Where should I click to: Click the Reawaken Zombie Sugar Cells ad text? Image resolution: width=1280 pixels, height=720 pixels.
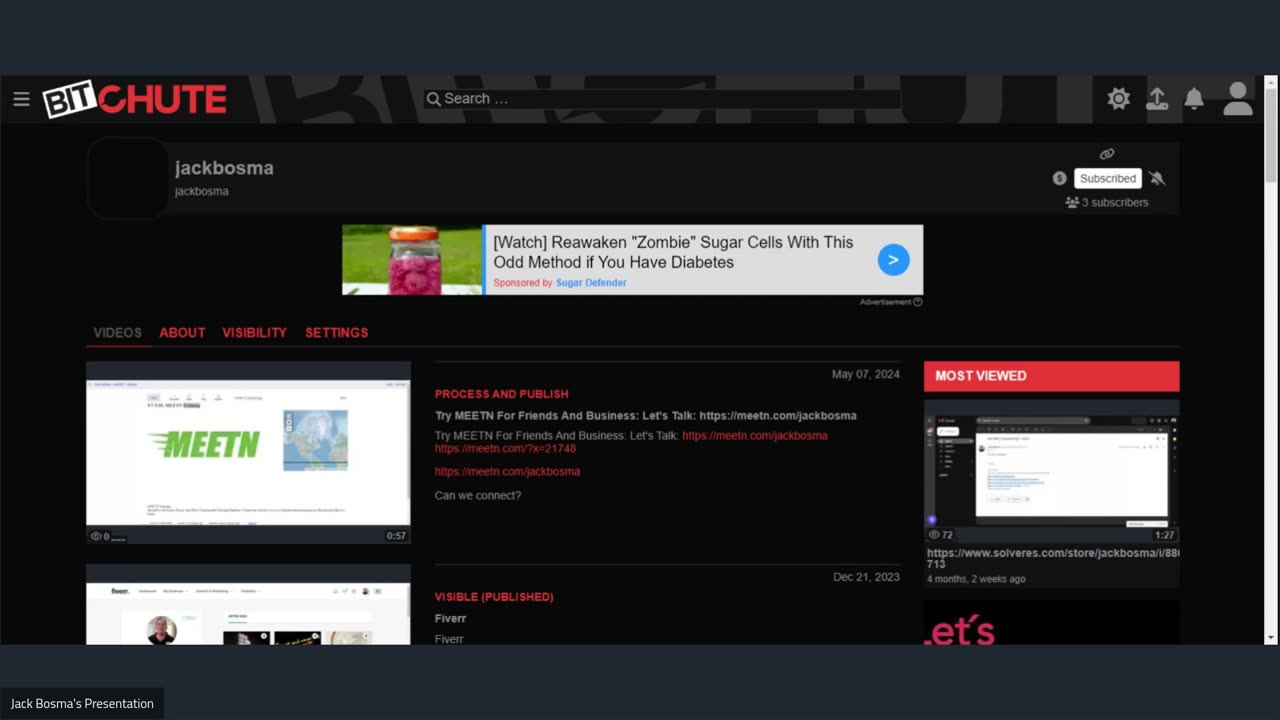(673, 252)
